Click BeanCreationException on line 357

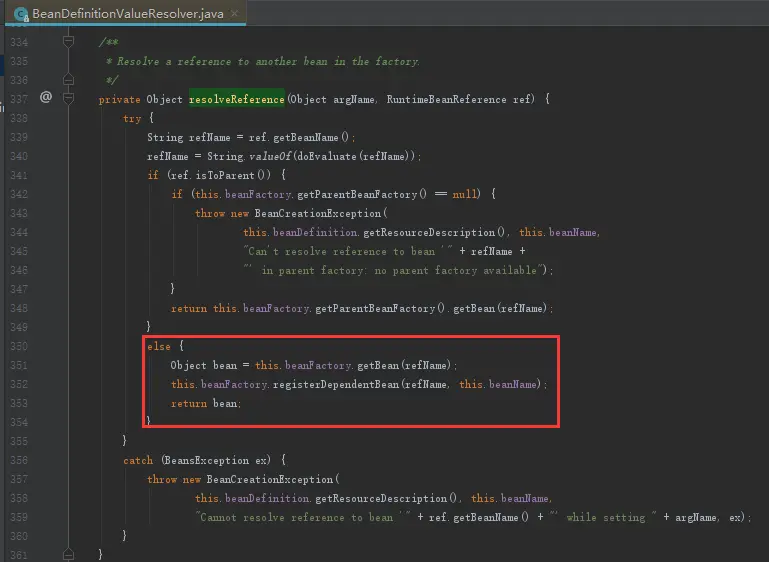(x=269, y=479)
